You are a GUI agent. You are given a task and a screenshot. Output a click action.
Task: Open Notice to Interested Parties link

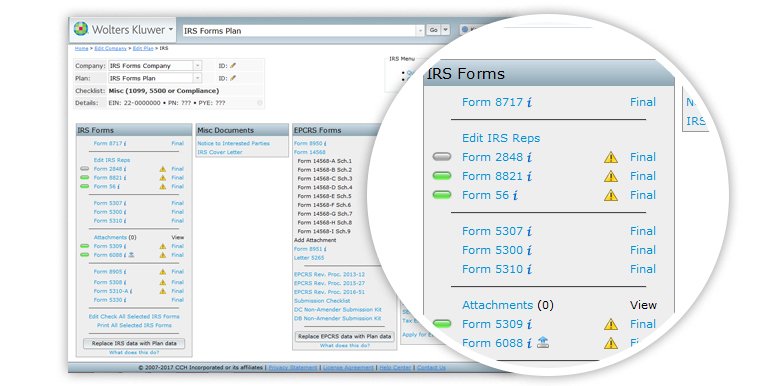[x=234, y=144]
